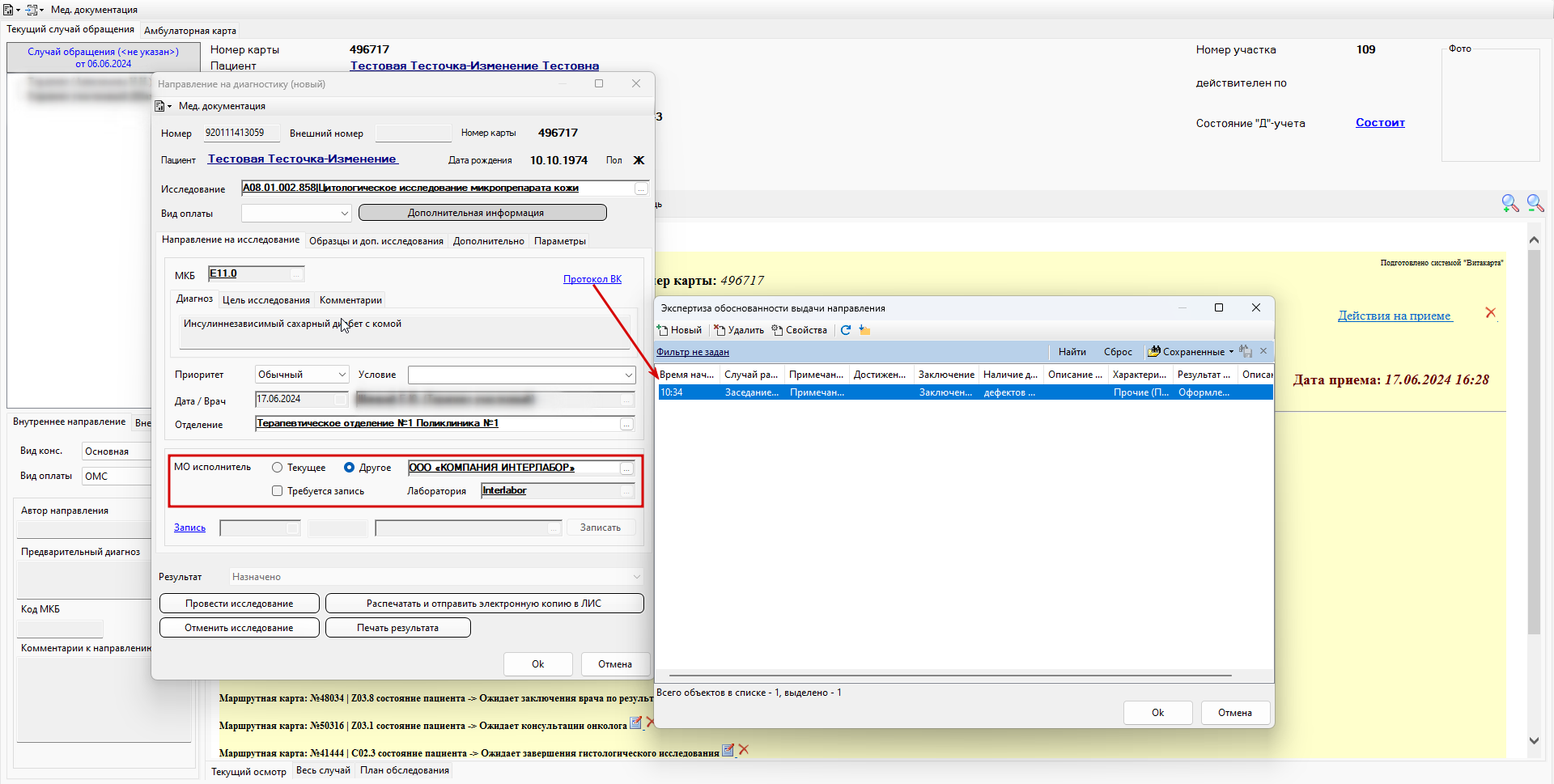Click the save filter icon beside Сохраненные
The image size is (1554, 784).
point(1246,351)
